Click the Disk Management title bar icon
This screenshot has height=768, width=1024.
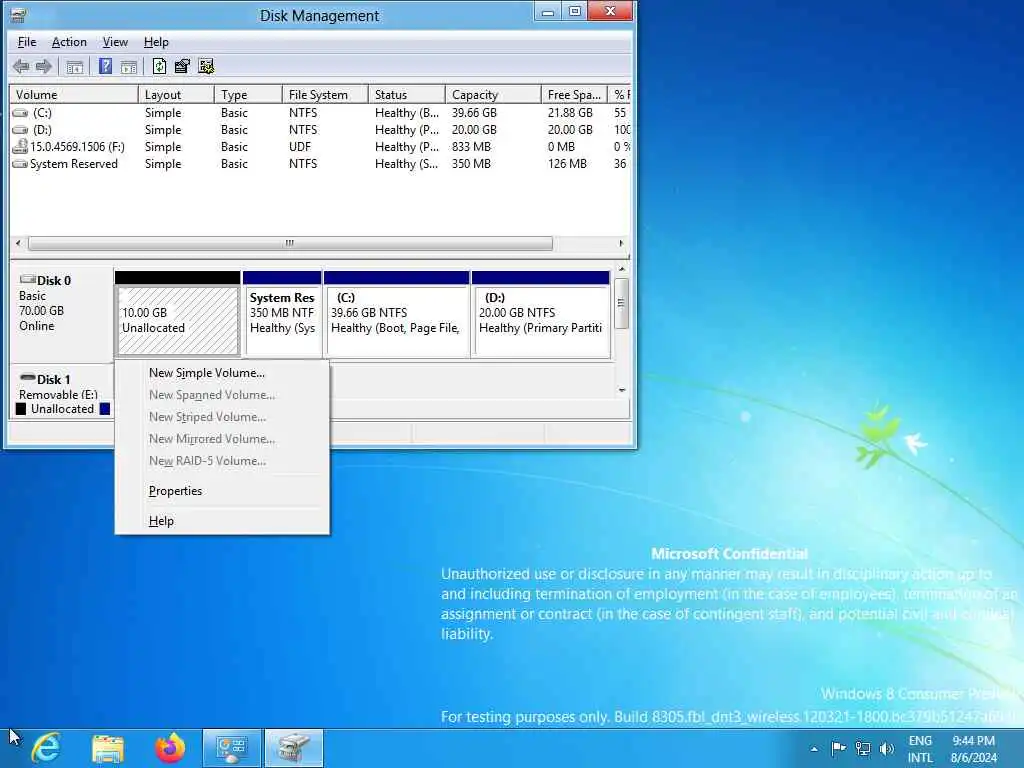(18, 14)
